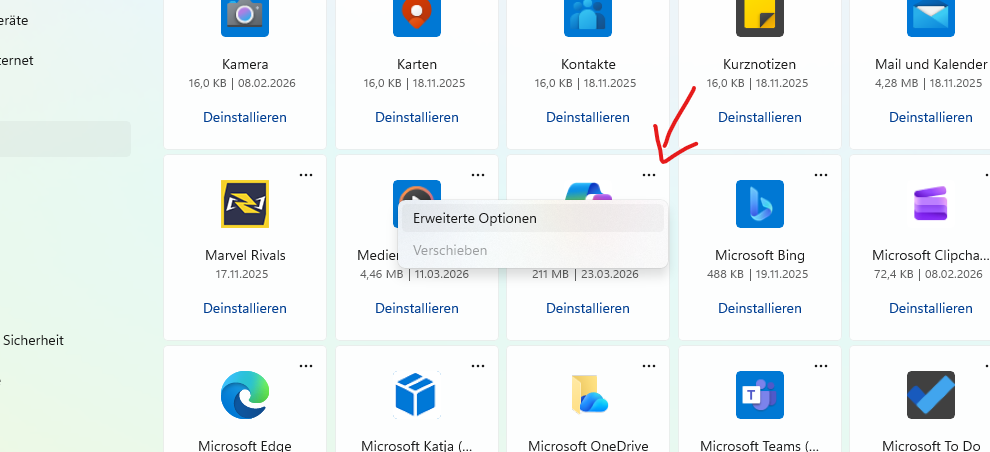
Task: Click Deinstallieren under Kontakte
Action: point(588,117)
